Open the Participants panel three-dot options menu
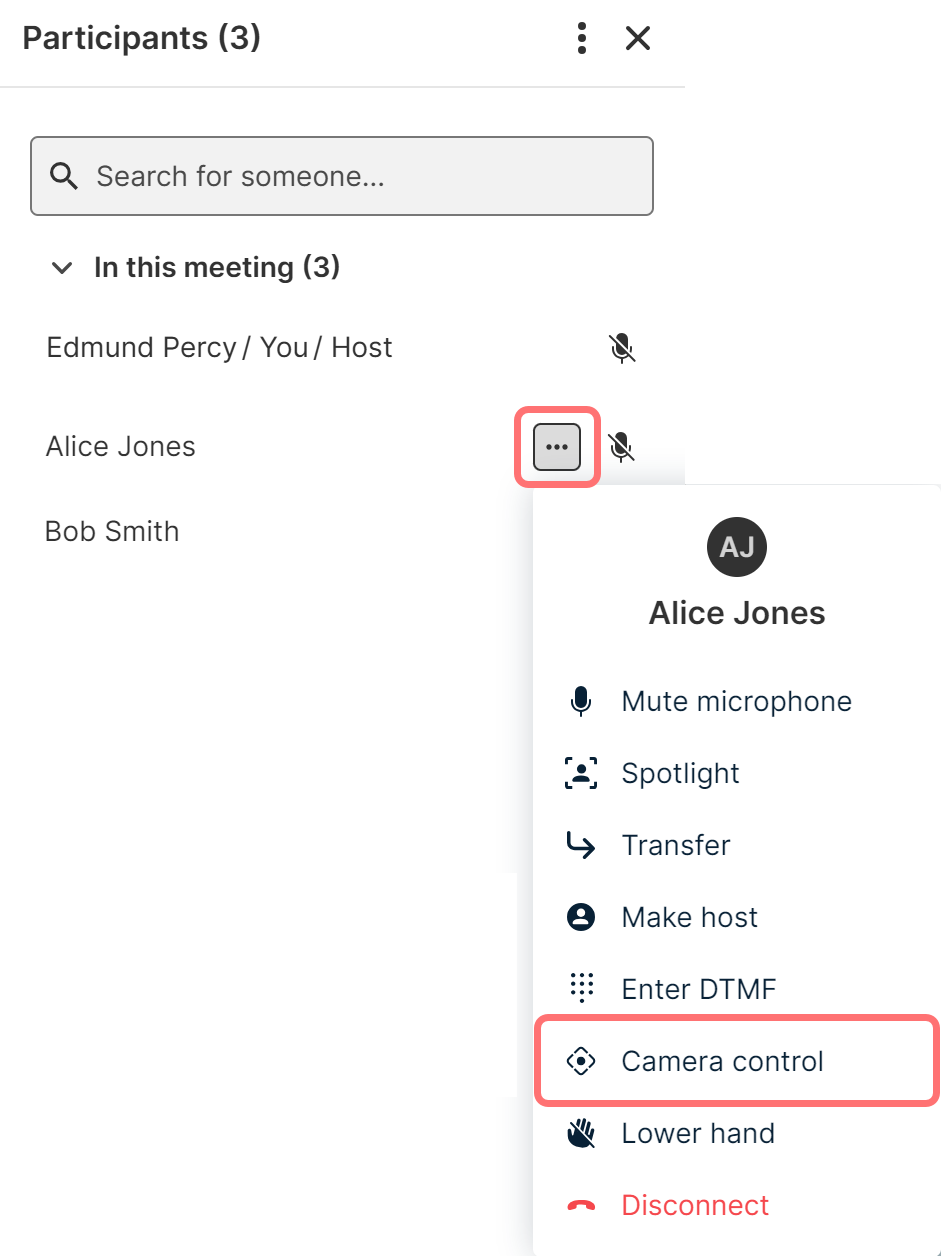941x1256 pixels. point(582,39)
